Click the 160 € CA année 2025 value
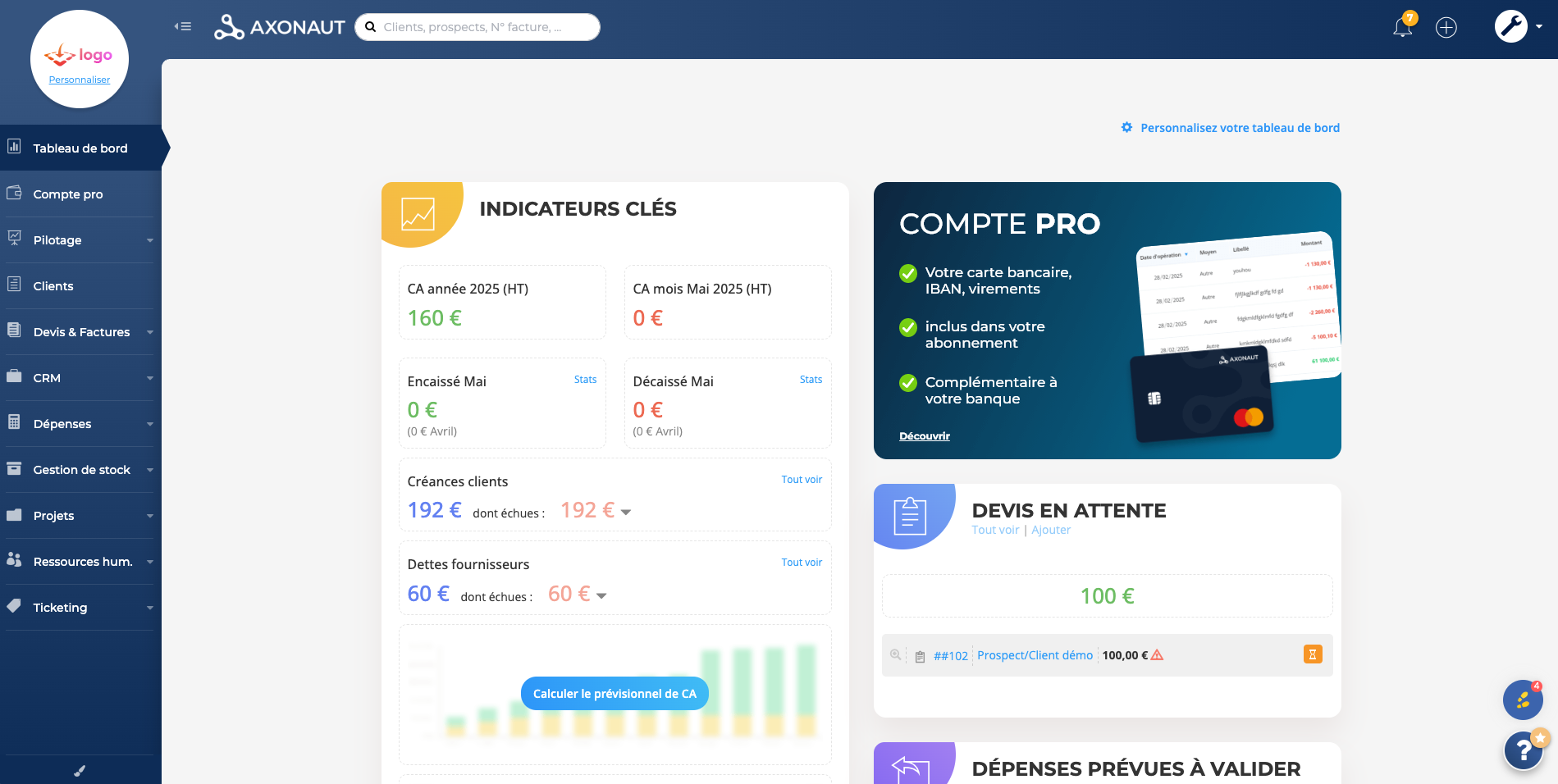Viewport: 1558px width, 784px height. coord(435,318)
